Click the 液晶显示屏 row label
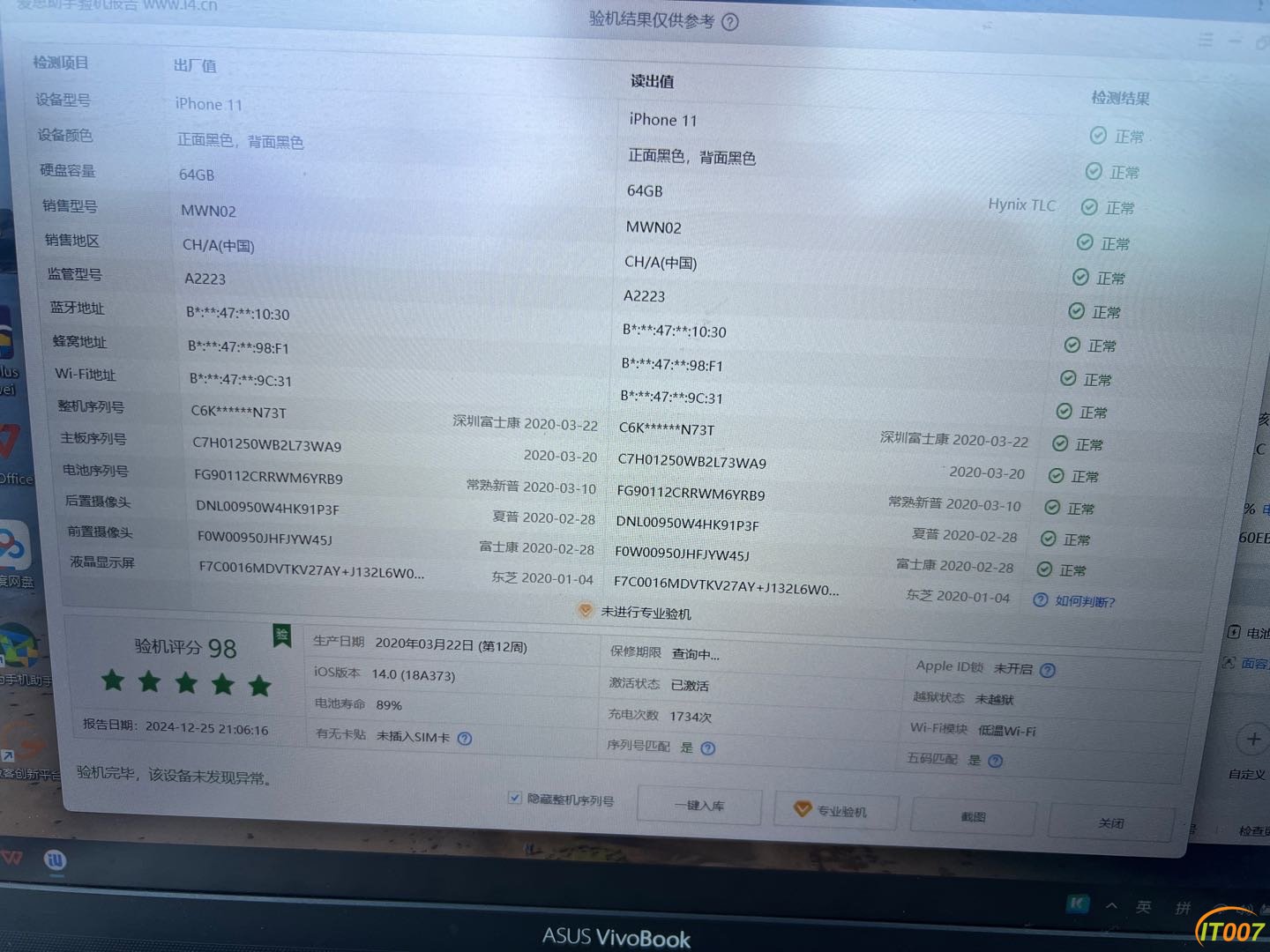 pyautogui.click(x=102, y=562)
